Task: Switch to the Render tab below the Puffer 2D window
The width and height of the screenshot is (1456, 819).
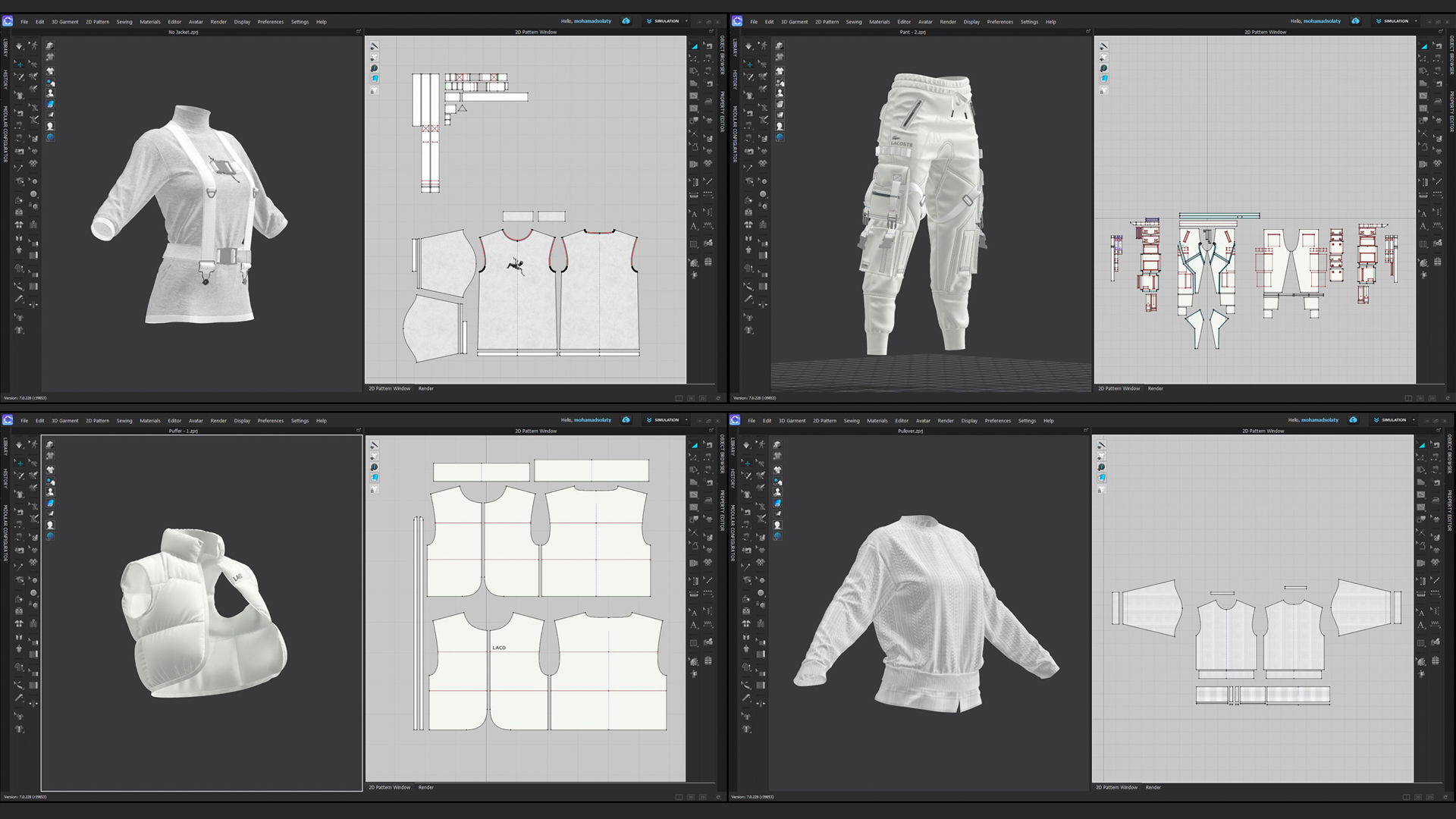Action: 426,787
